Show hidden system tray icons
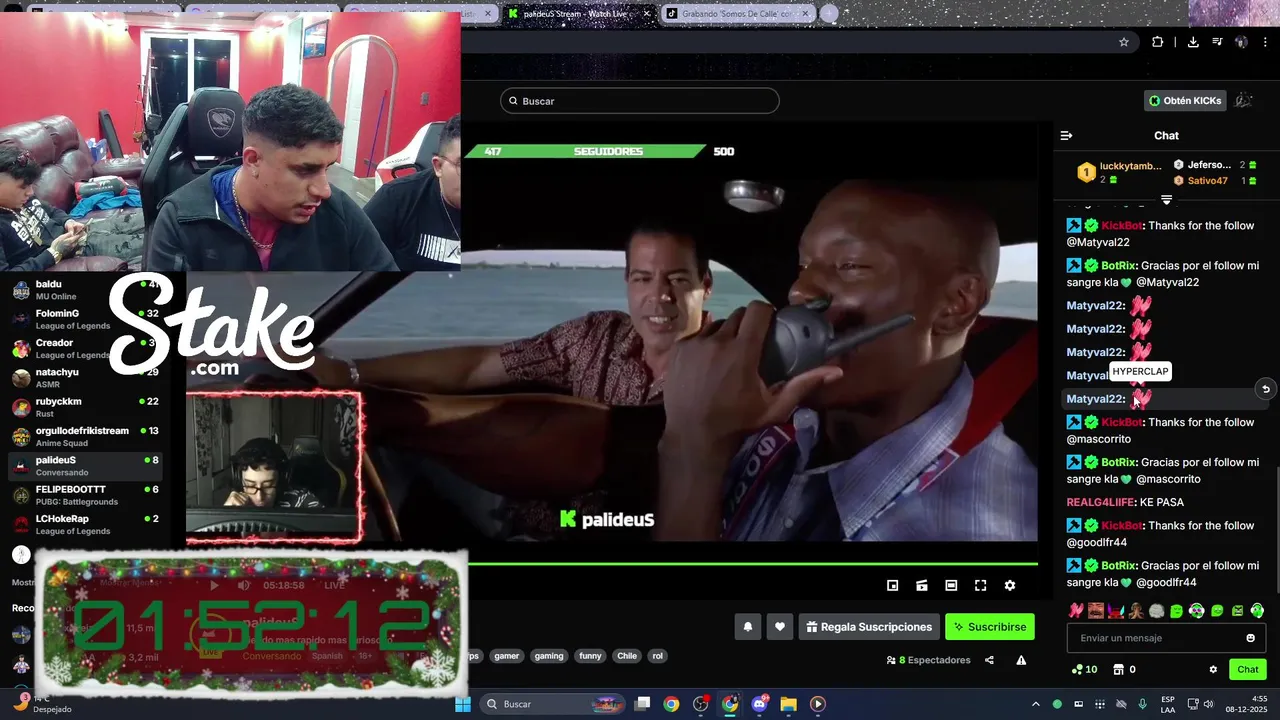 1035,704
